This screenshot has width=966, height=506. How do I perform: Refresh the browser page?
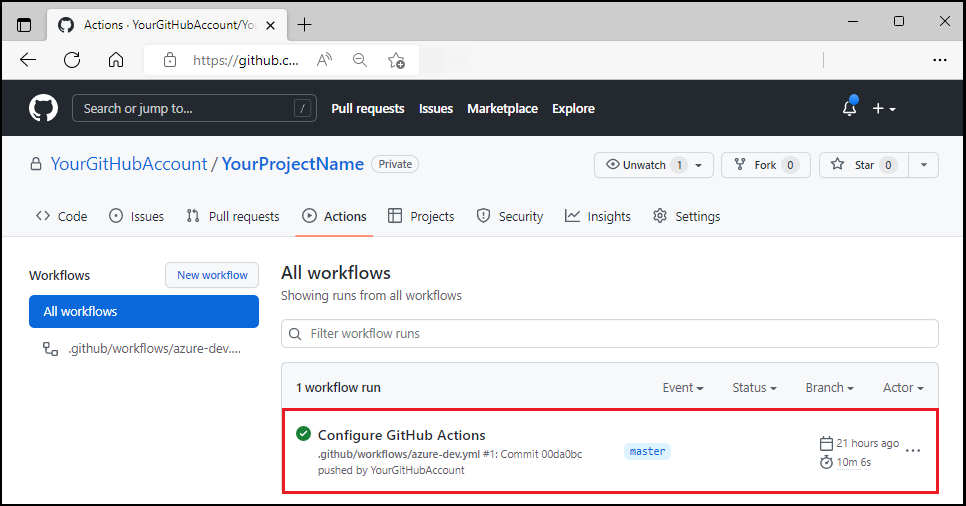72,60
